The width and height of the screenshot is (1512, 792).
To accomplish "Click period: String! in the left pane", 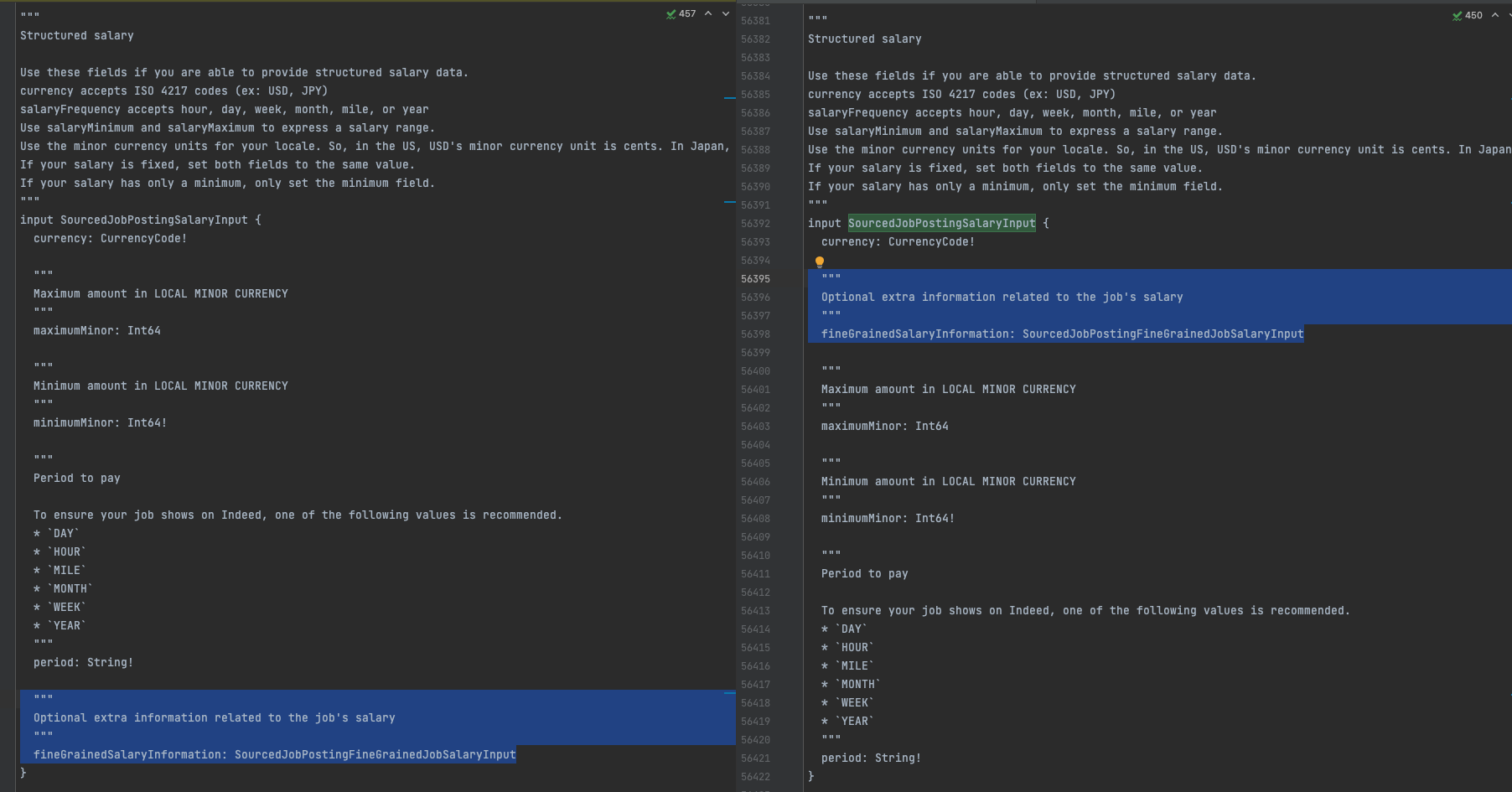I will click(83, 662).
